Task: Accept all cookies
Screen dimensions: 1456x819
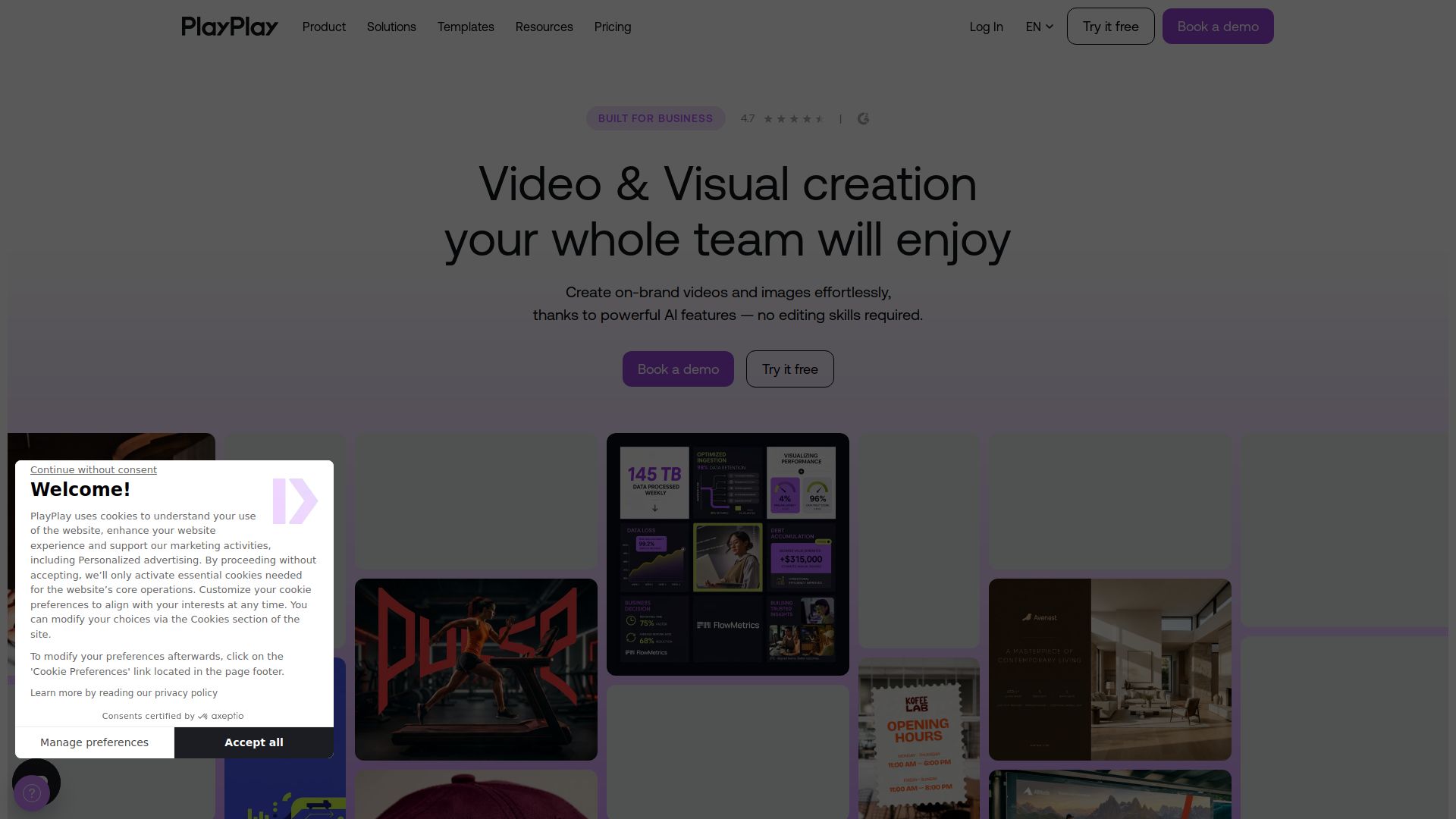Action: 254,742
